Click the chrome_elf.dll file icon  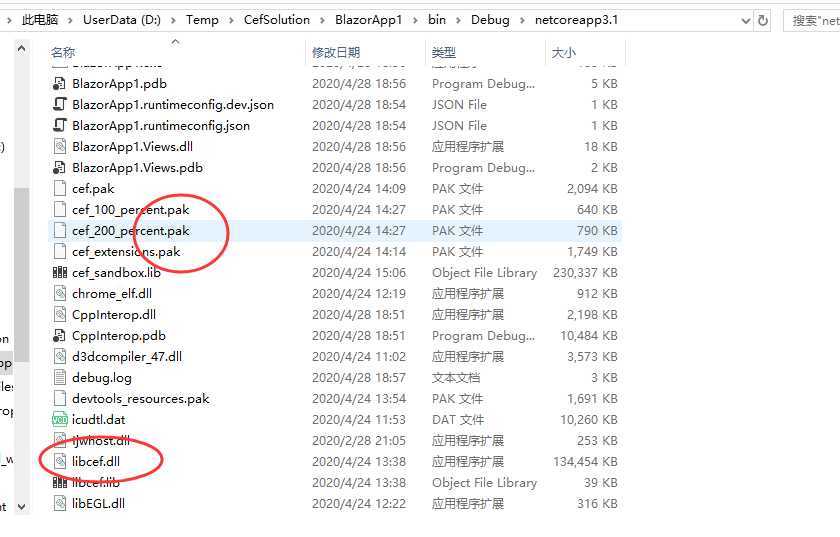[59, 294]
